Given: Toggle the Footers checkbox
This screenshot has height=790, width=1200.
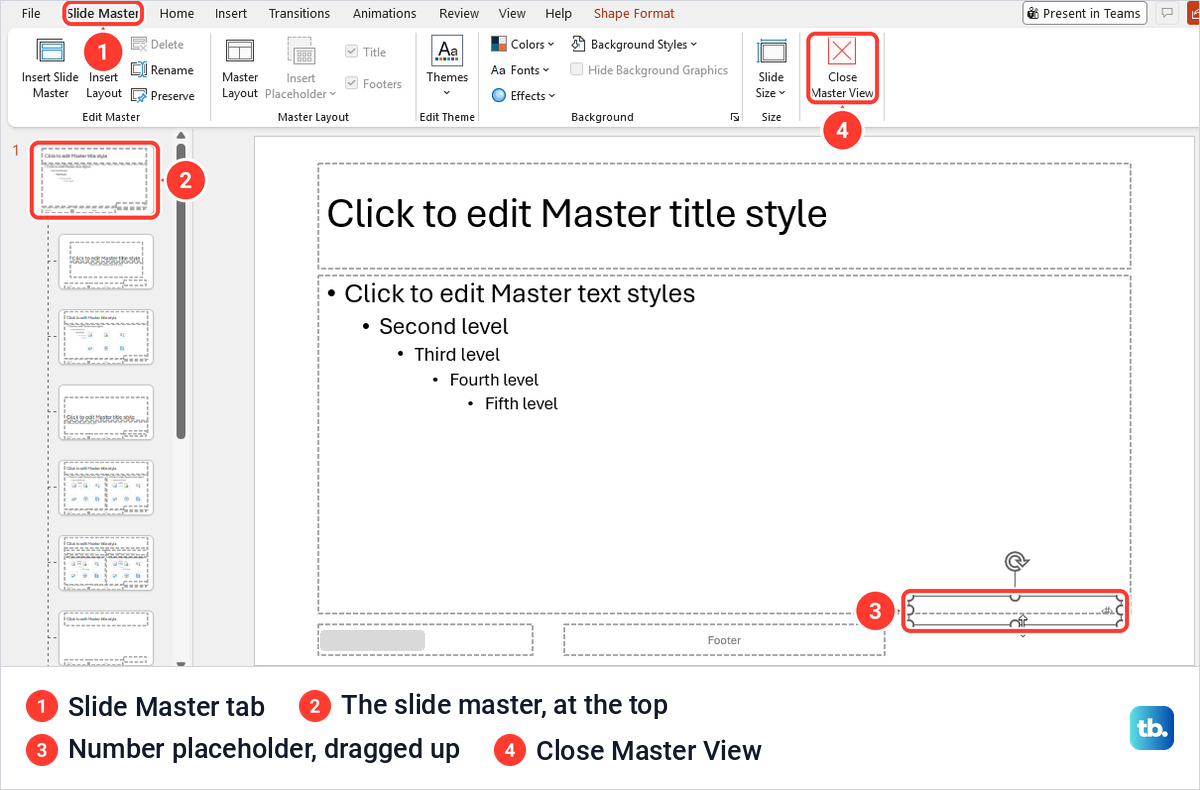Looking at the screenshot, I should coord(352,84).
